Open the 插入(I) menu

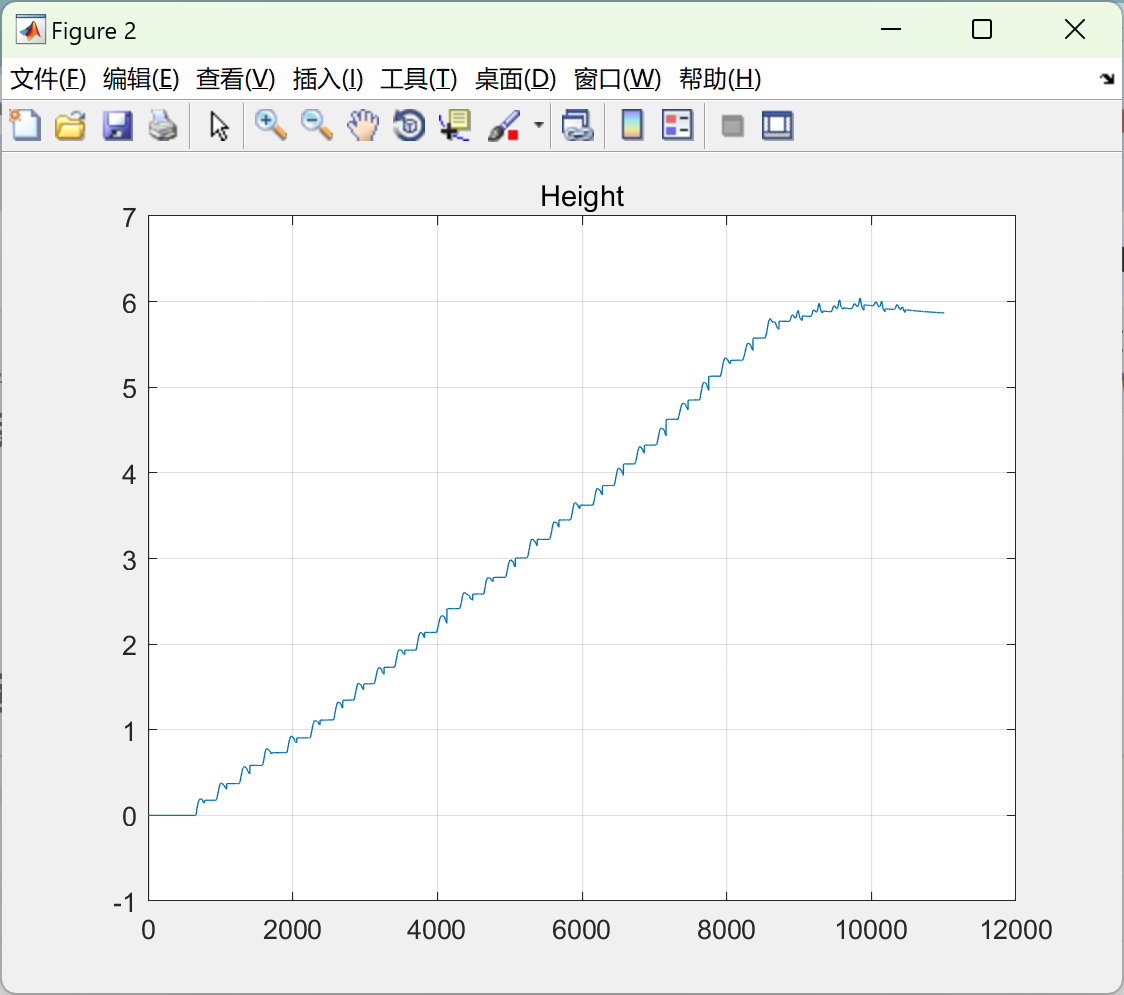click(328, 79)
